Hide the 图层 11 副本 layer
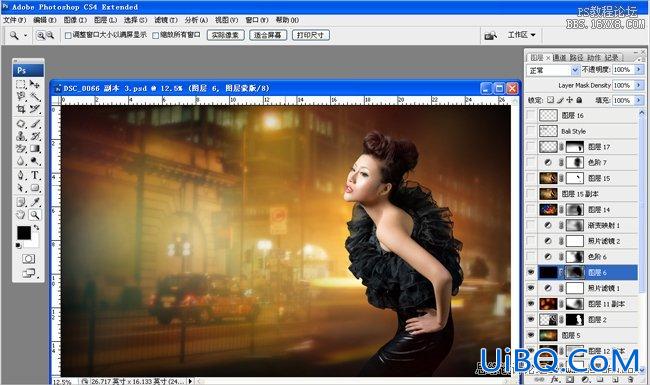The image size is (650, 385). [x=531, y=304]
